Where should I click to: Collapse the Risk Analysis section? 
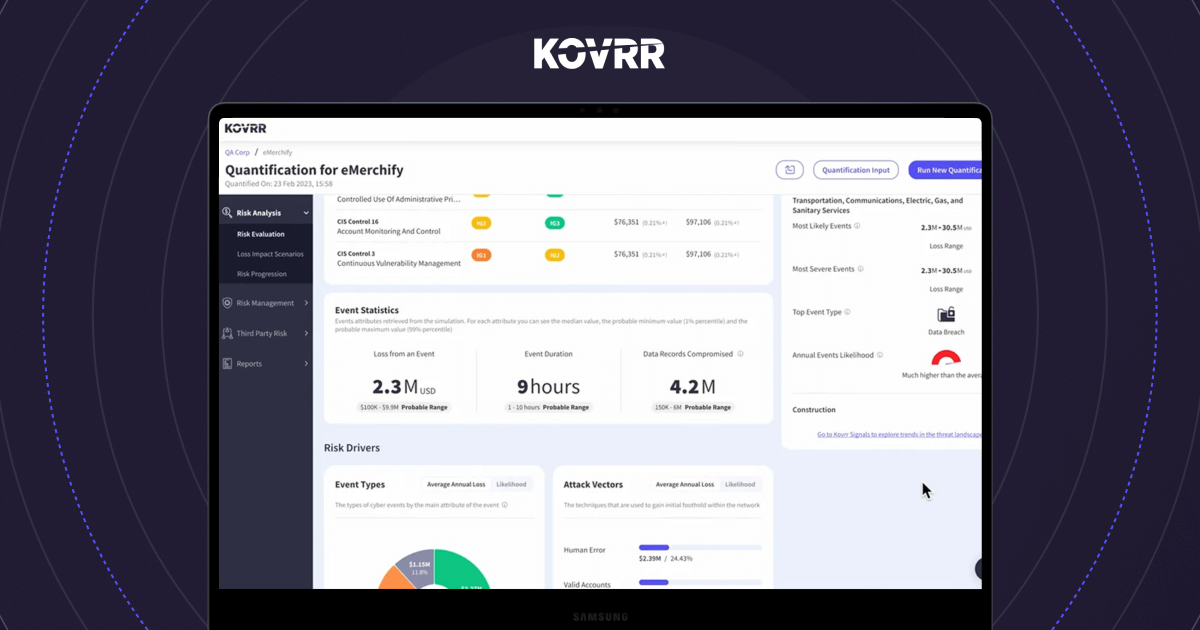pos(305,213)
